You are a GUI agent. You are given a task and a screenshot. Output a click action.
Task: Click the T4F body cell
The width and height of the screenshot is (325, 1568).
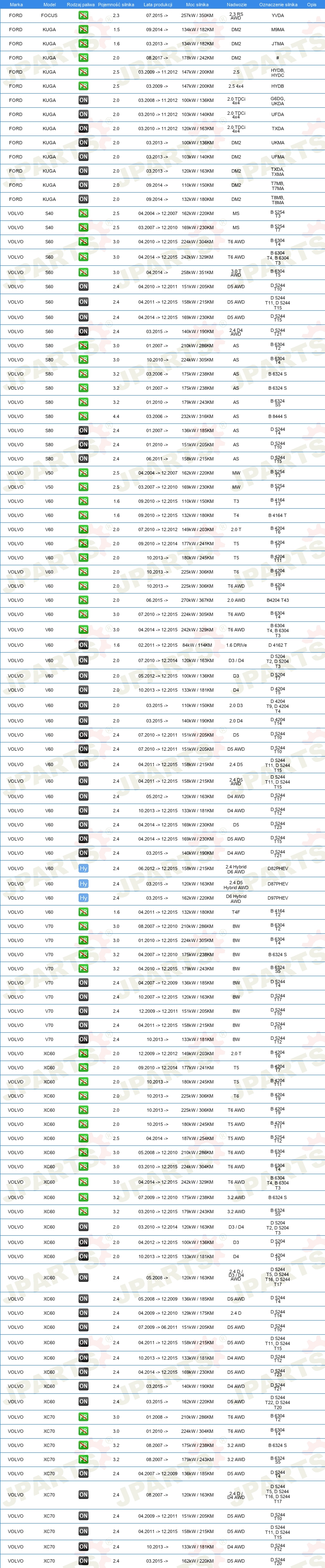[236, 913]
